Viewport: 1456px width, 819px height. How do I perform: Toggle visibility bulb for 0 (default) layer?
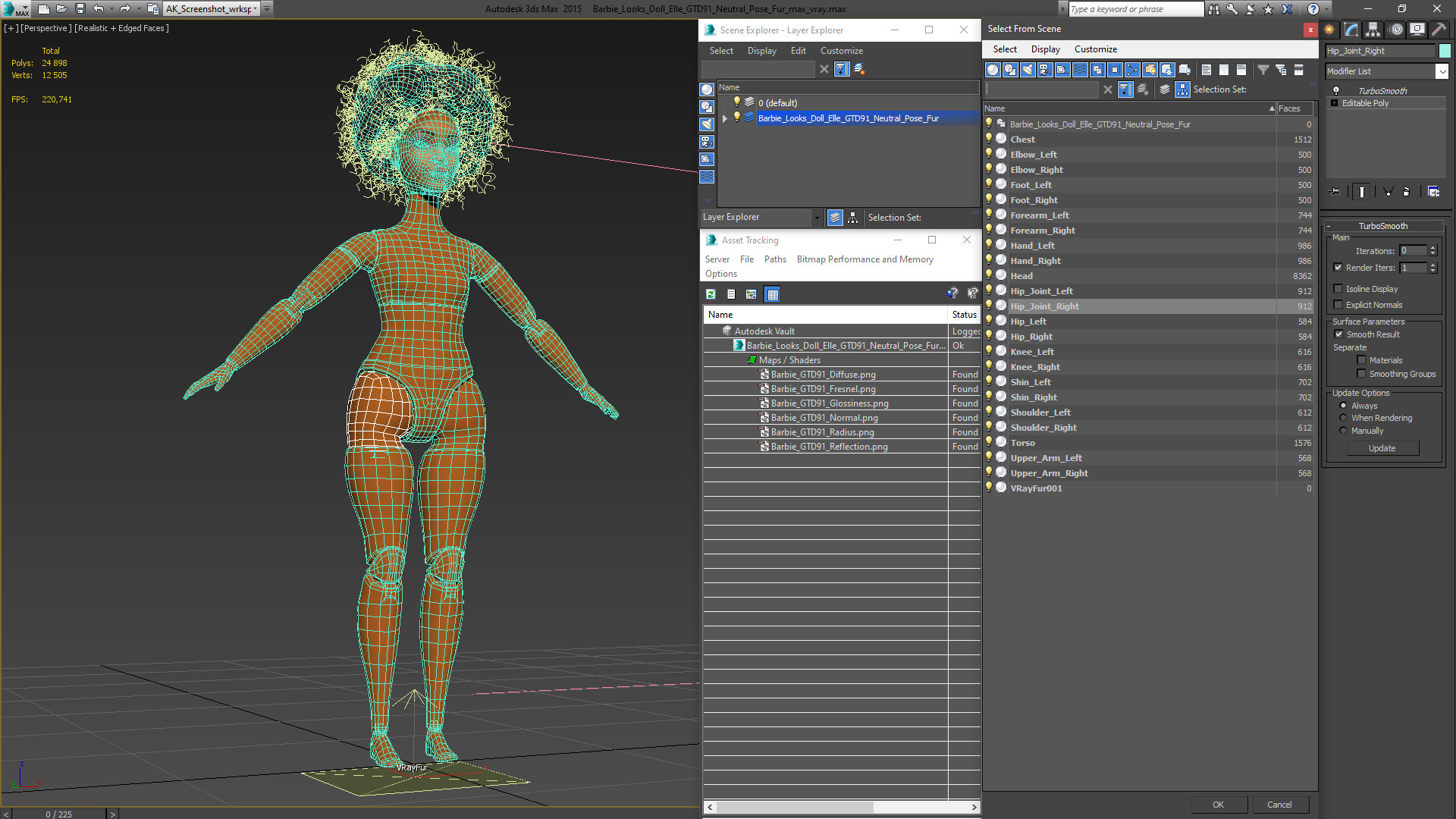pos(736,102)
